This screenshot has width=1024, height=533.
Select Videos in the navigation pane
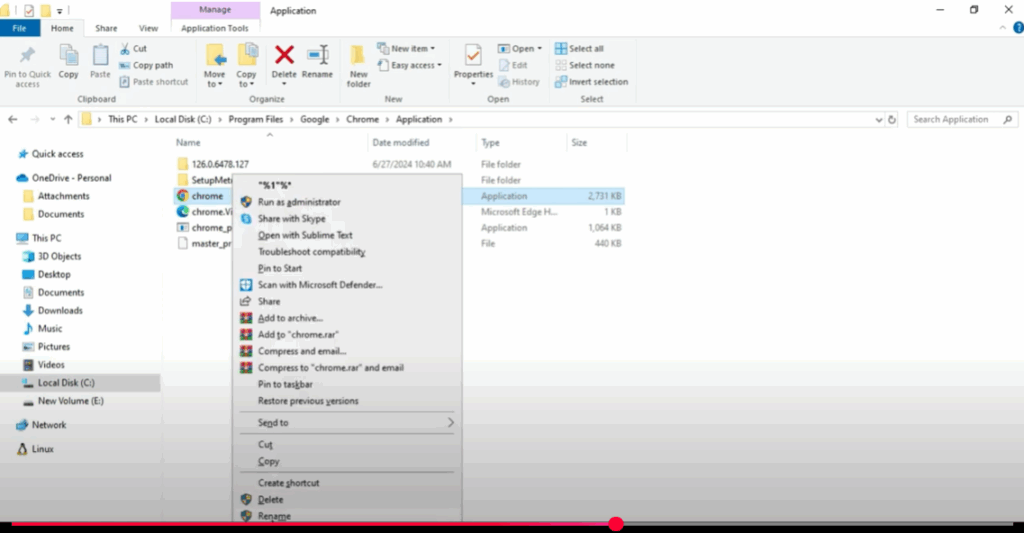point(44,364)
